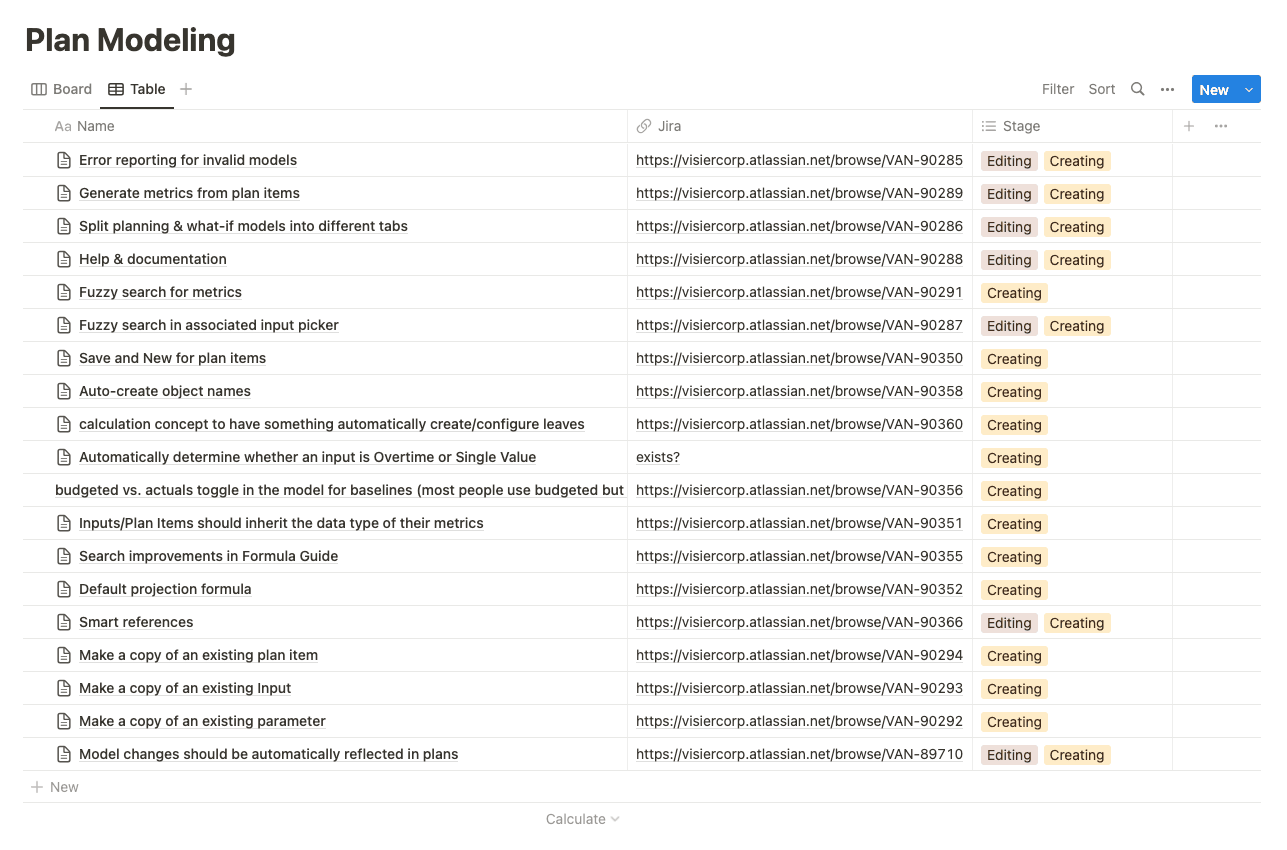Click page icon beside Generate metrics from plan items

point(64,193)
